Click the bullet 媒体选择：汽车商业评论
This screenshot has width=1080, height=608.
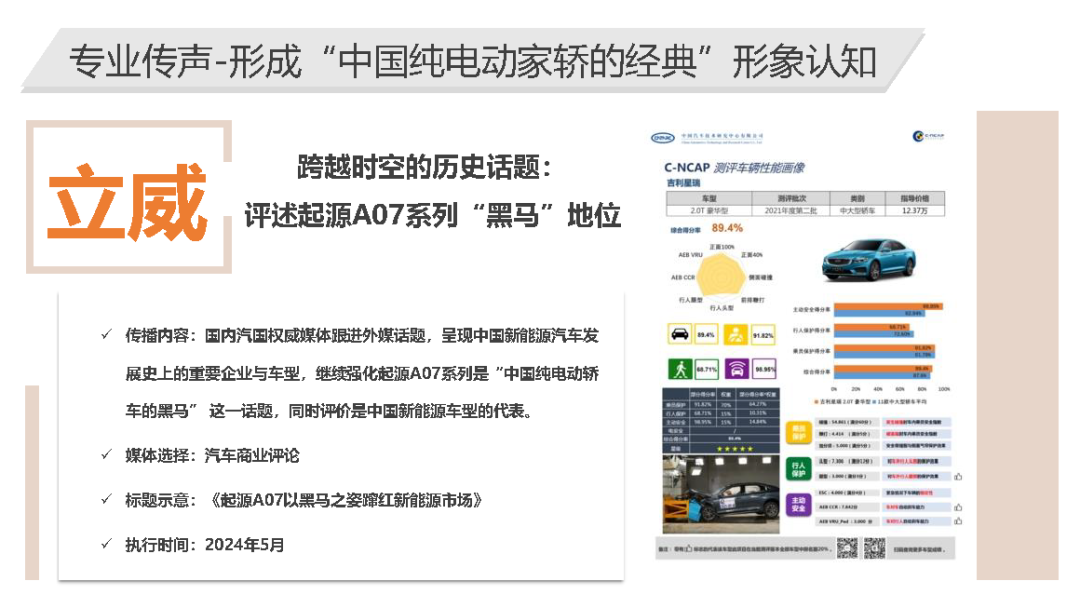[212, 455]
